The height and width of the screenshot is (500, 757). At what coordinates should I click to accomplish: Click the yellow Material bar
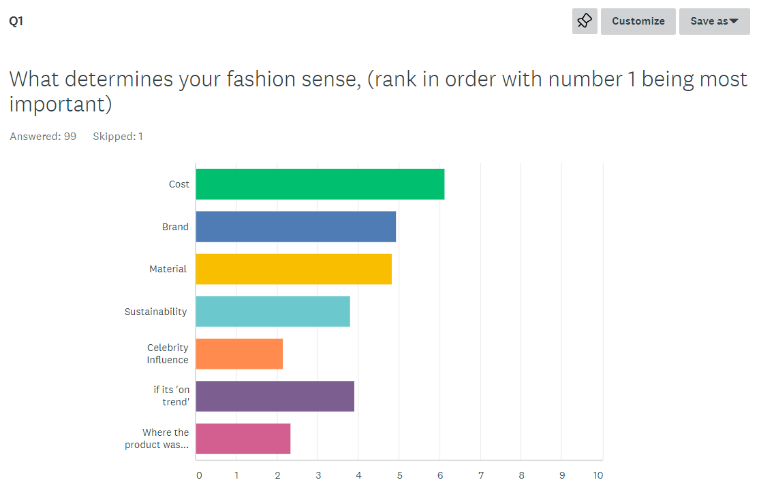click(294, 269)
